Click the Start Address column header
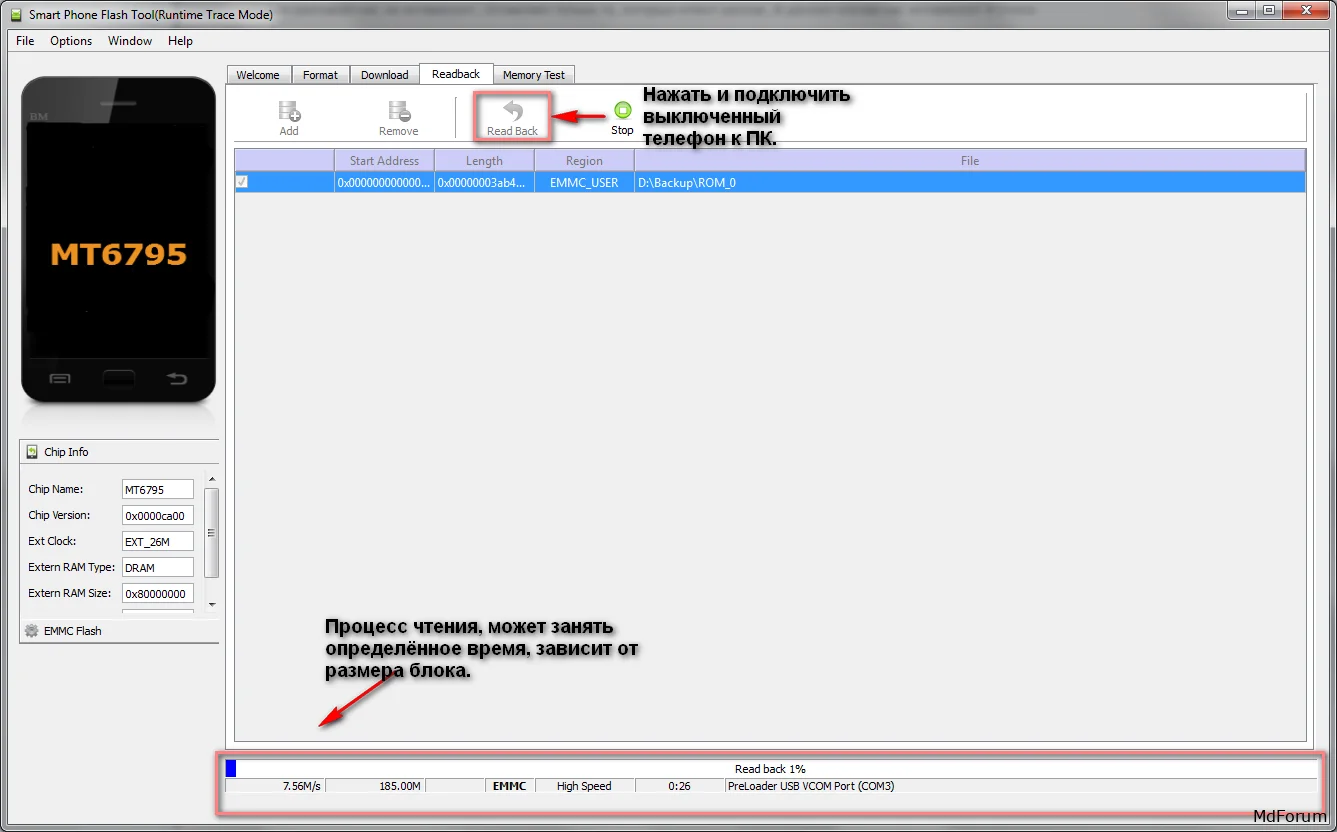This screenshot has height=832, width=1337. coord(384,161)
